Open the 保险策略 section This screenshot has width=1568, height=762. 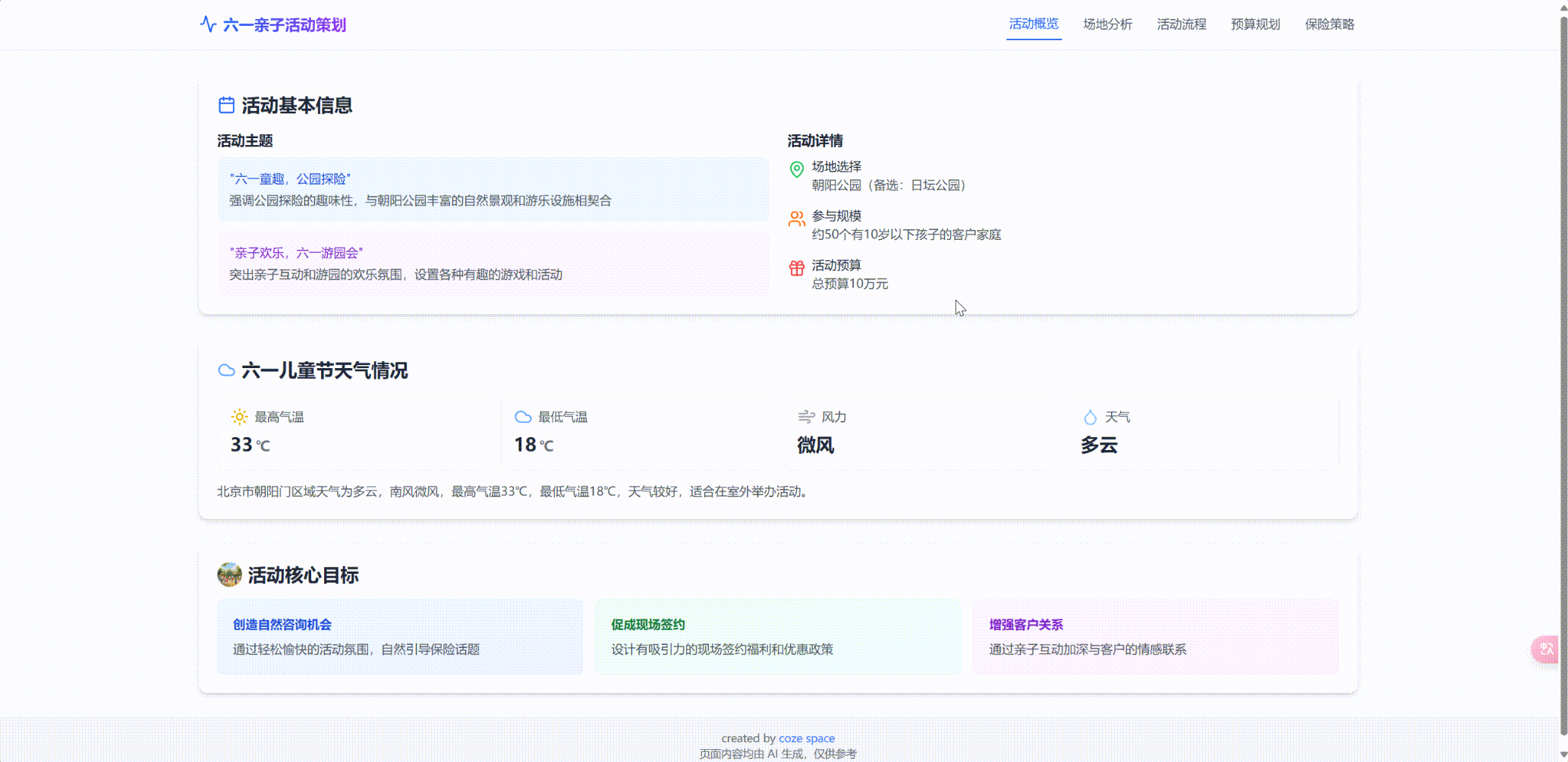[1329, 24]
